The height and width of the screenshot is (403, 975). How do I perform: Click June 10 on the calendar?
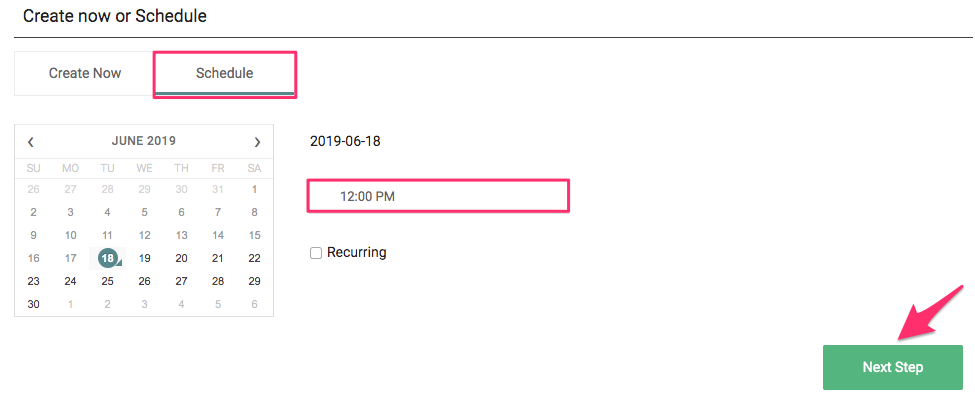(x=70, y=235)
